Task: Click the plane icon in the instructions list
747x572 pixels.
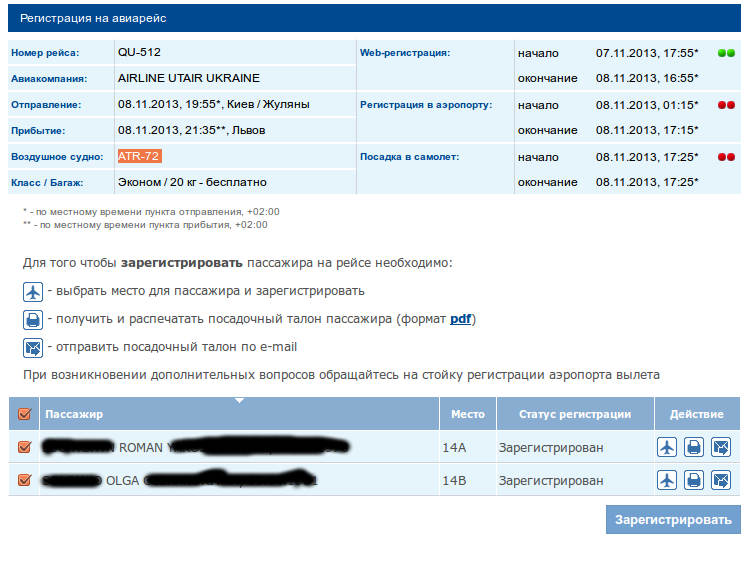Action: tap(33, 292)
